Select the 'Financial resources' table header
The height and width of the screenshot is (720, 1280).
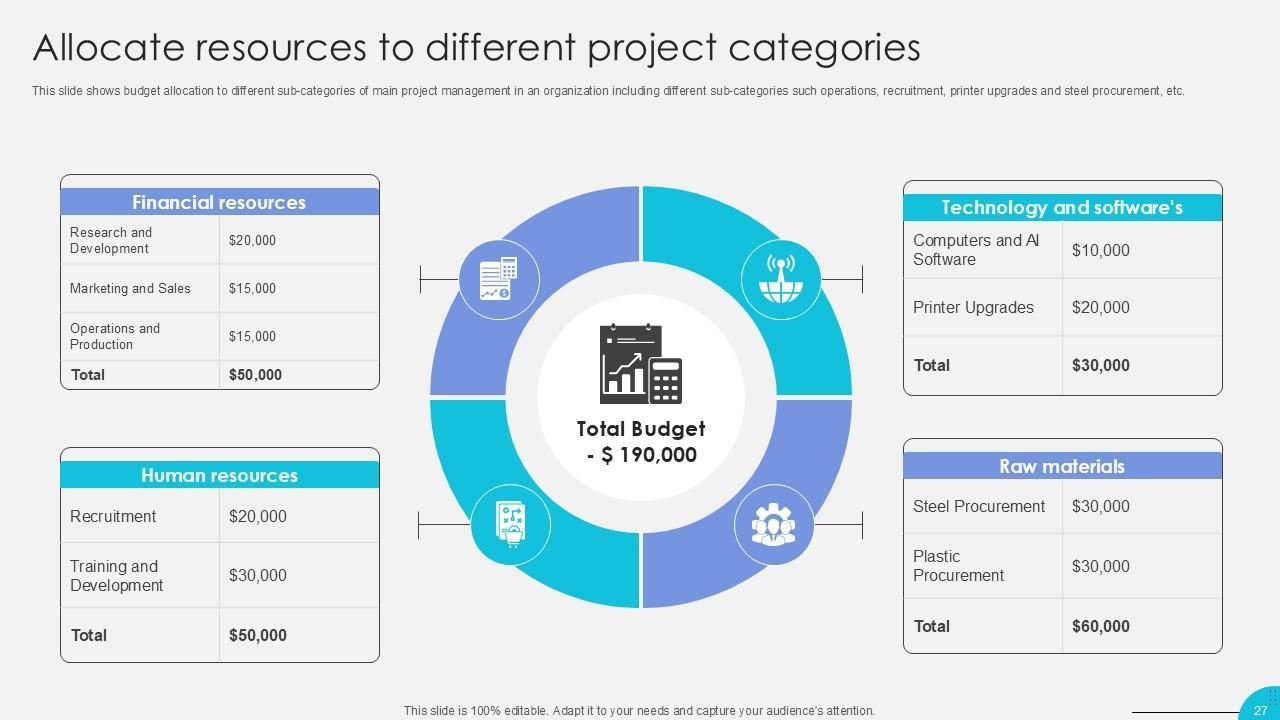[220, 202]
